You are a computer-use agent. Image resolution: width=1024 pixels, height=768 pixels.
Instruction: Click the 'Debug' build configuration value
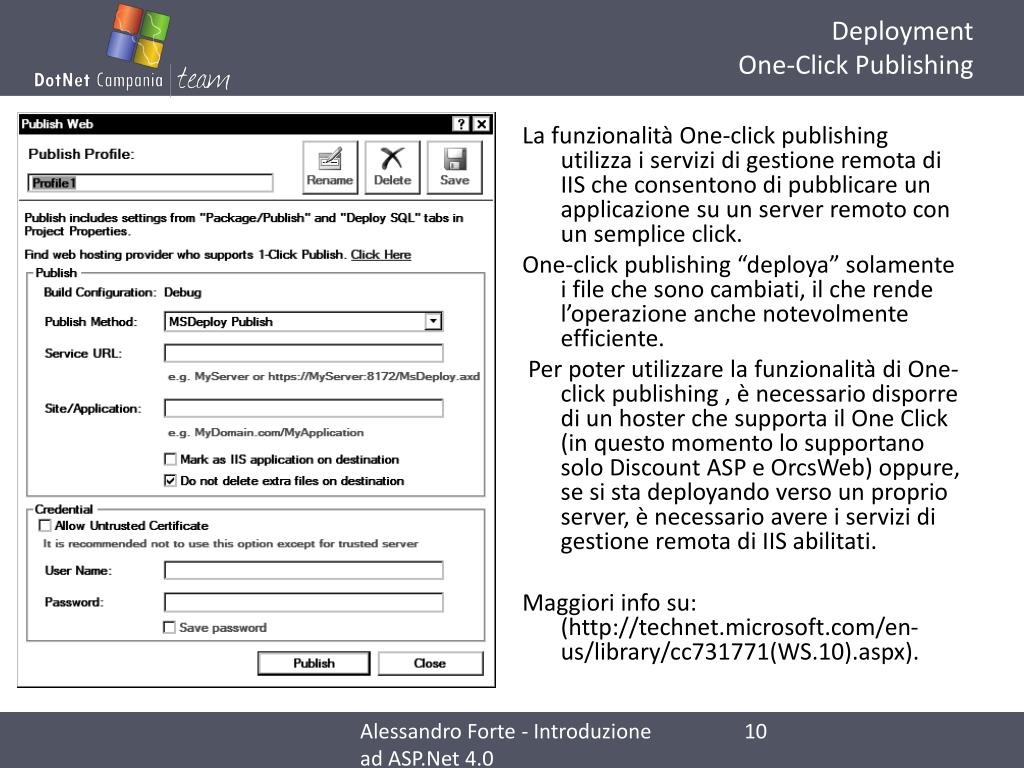[183, 292]
